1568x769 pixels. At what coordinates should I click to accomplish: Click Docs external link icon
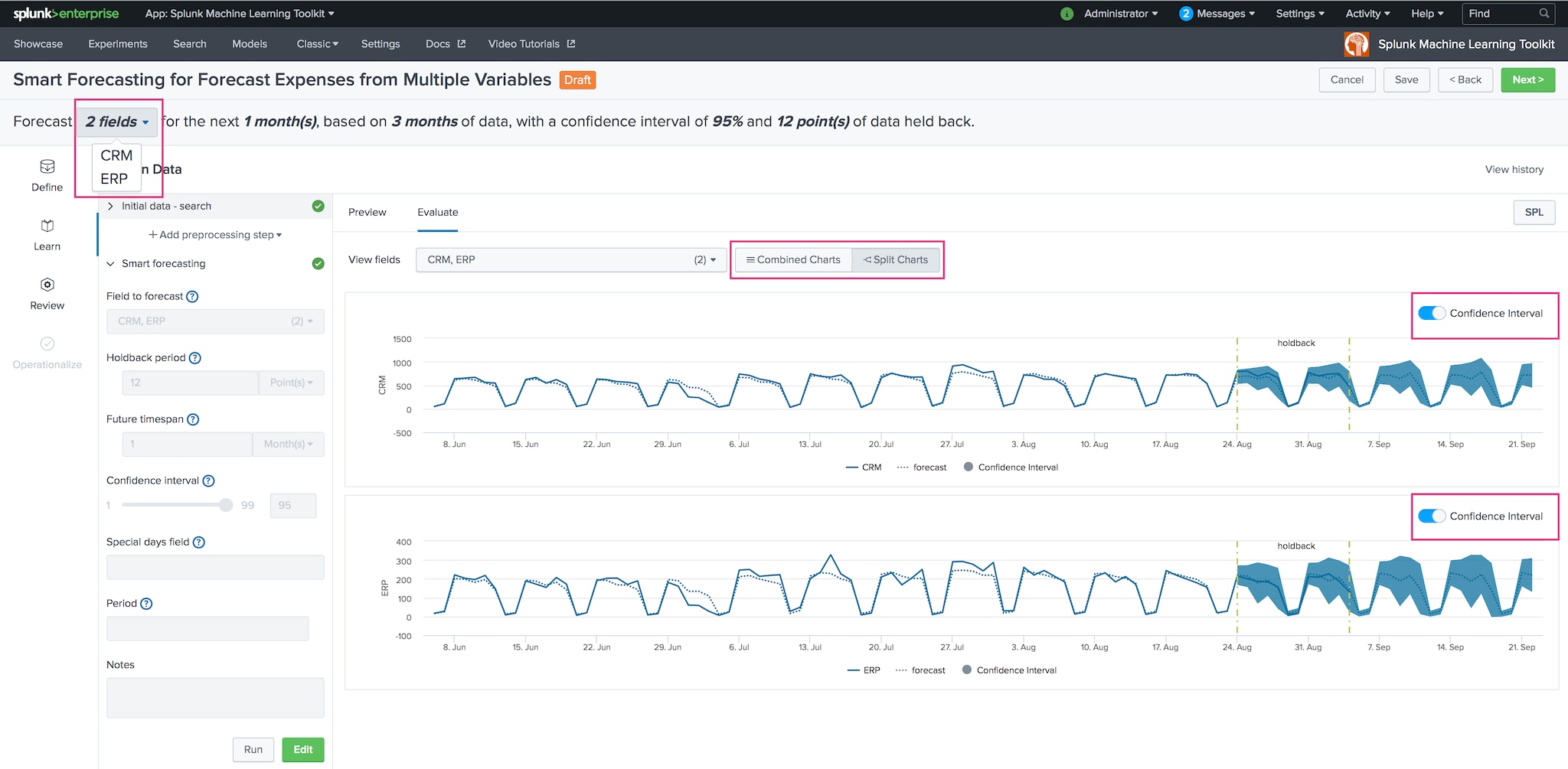click(462, 44)
